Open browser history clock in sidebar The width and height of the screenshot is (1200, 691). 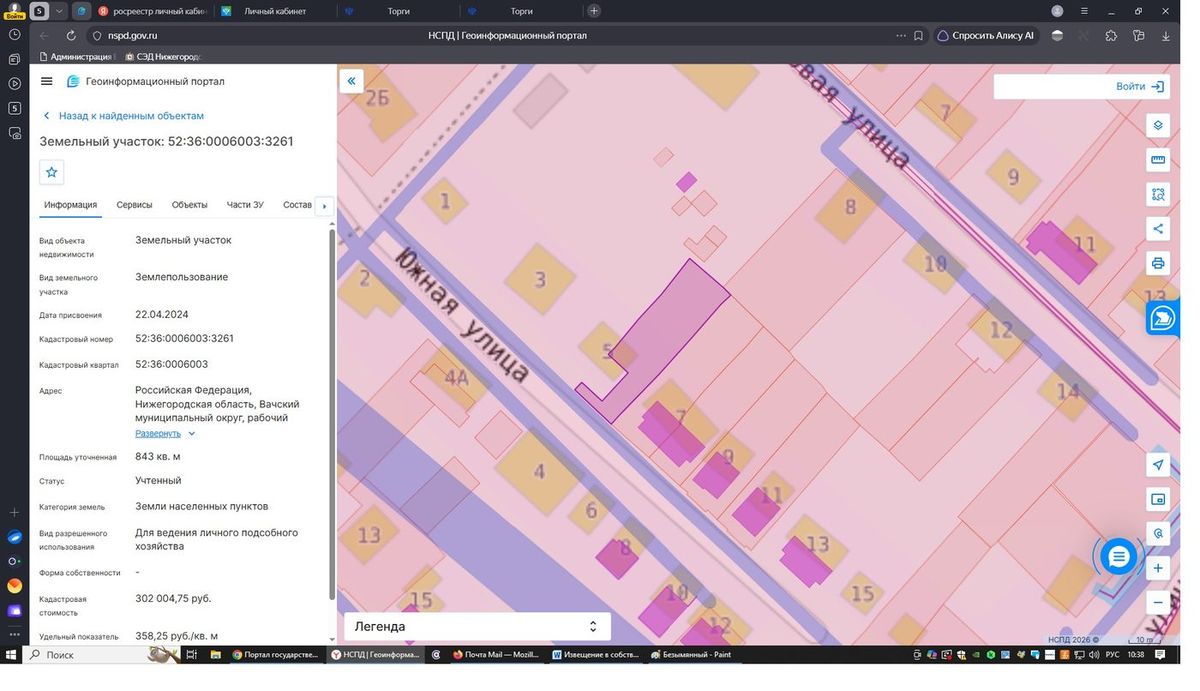pyautogui.click(x=14, y=34)
